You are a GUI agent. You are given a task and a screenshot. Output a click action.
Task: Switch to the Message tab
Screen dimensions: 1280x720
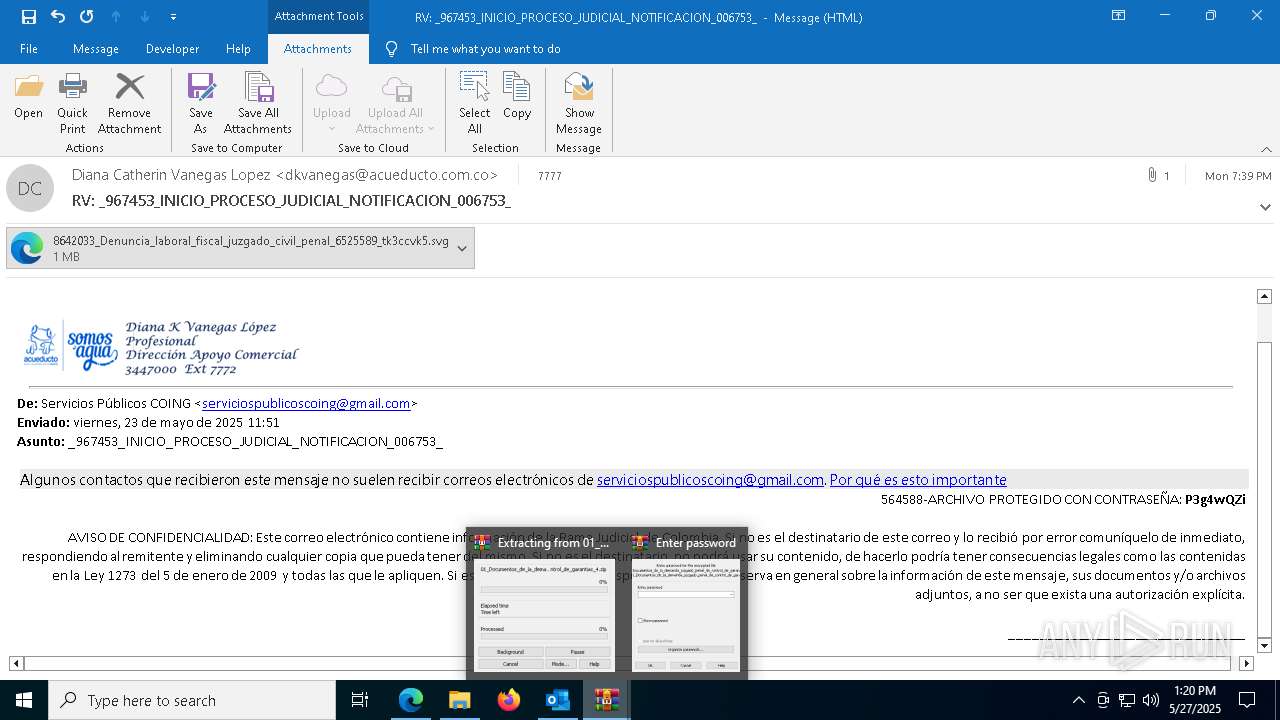96,48
